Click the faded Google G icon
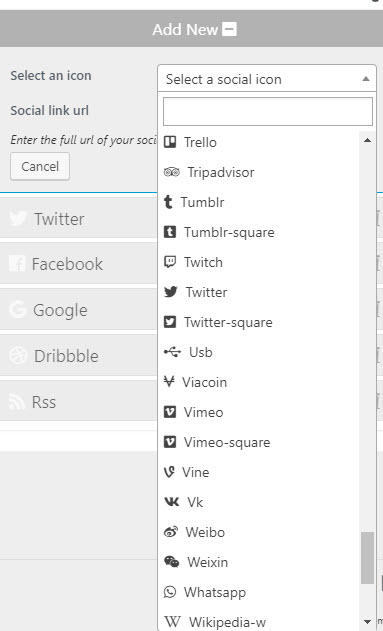 (x=17, y=309)
